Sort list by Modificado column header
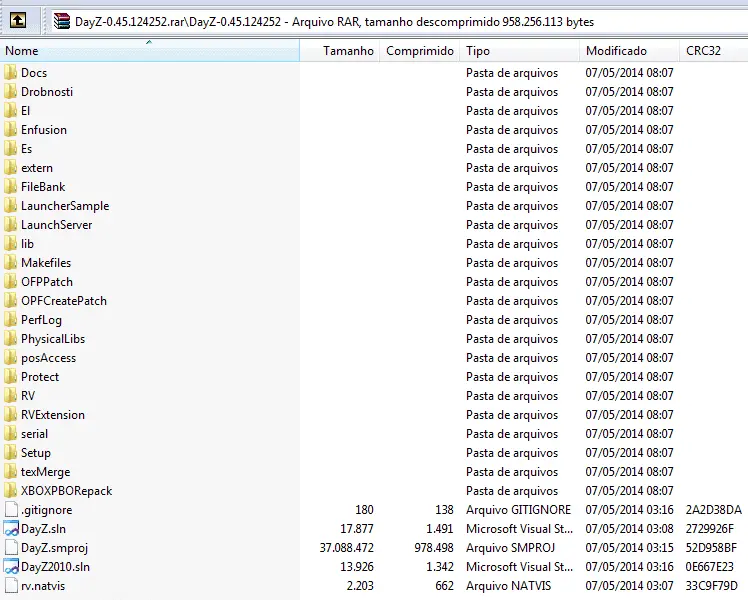This screenshot has width=748, height=600. 629,51
